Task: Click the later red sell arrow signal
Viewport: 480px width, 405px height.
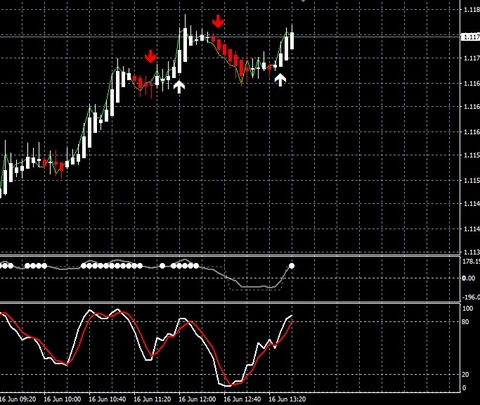Action: (x=218, y=21)
